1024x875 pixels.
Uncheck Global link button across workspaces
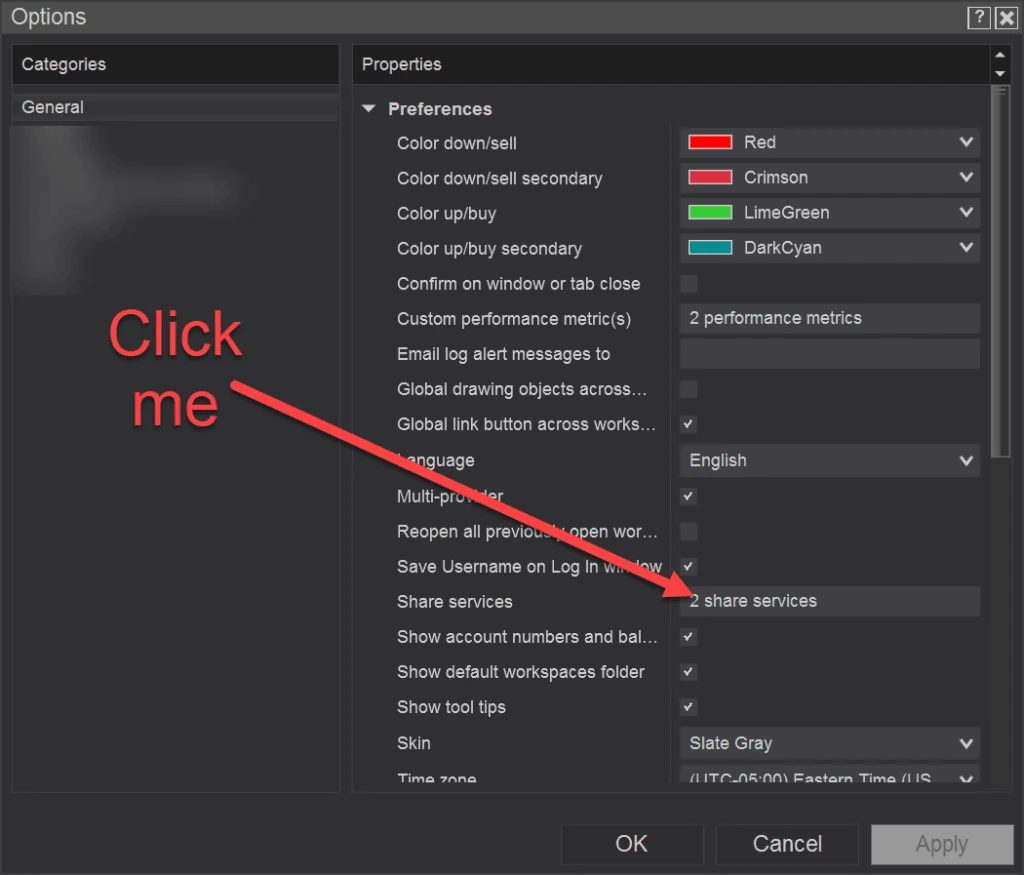point(688,424)
